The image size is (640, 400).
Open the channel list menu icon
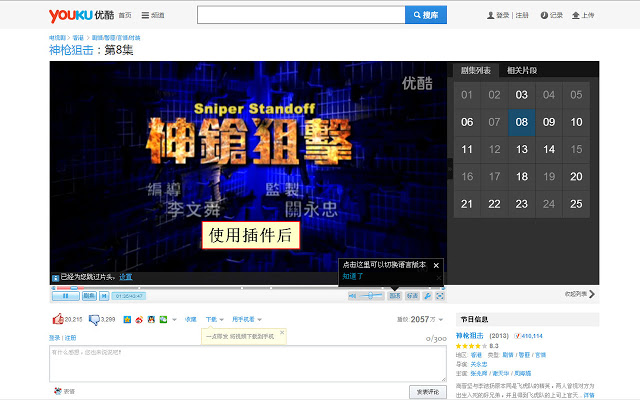145,15
